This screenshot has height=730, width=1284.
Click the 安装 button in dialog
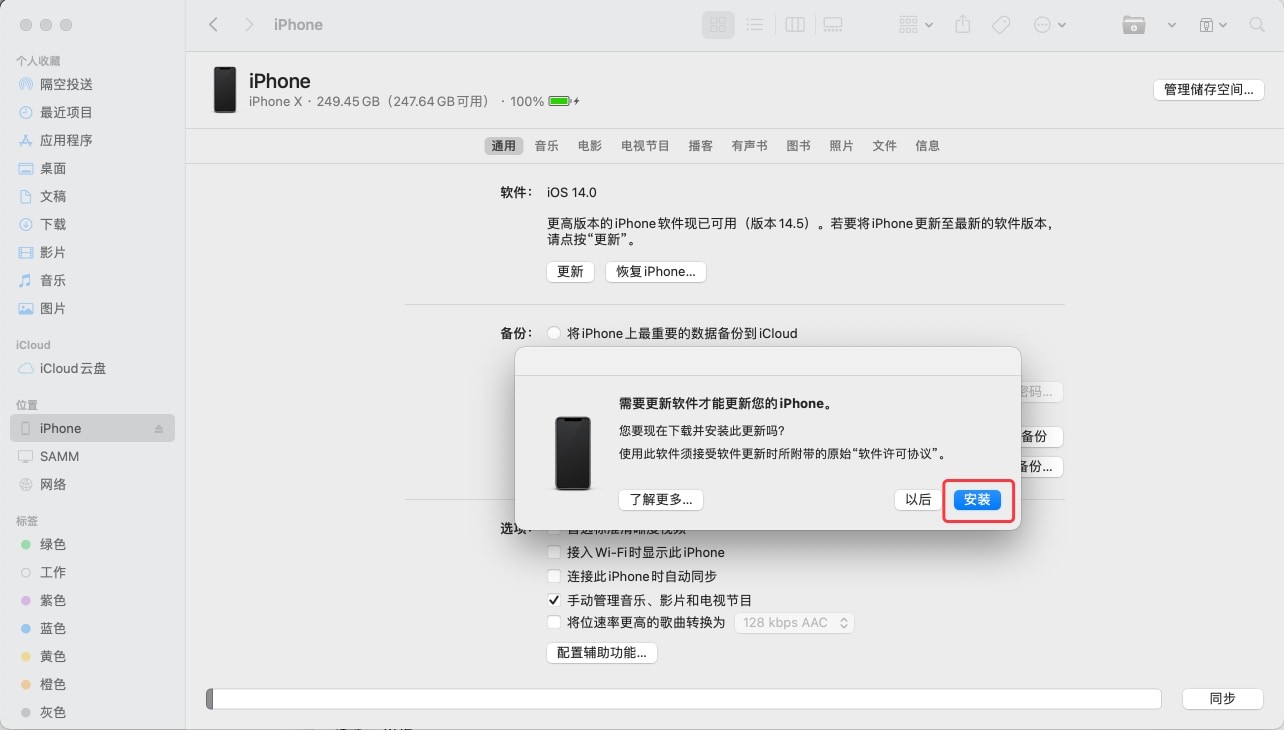[x=977, y=500]
